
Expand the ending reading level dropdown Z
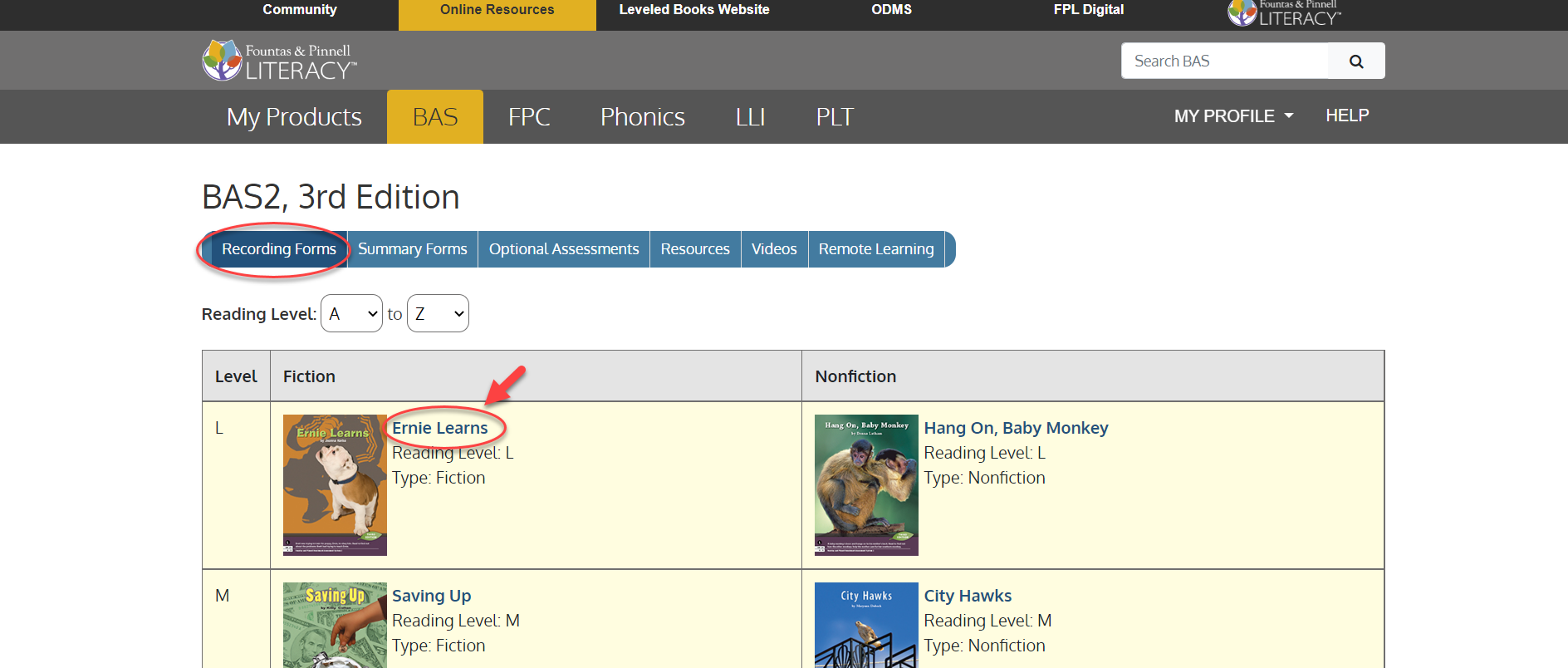[438, 314]
